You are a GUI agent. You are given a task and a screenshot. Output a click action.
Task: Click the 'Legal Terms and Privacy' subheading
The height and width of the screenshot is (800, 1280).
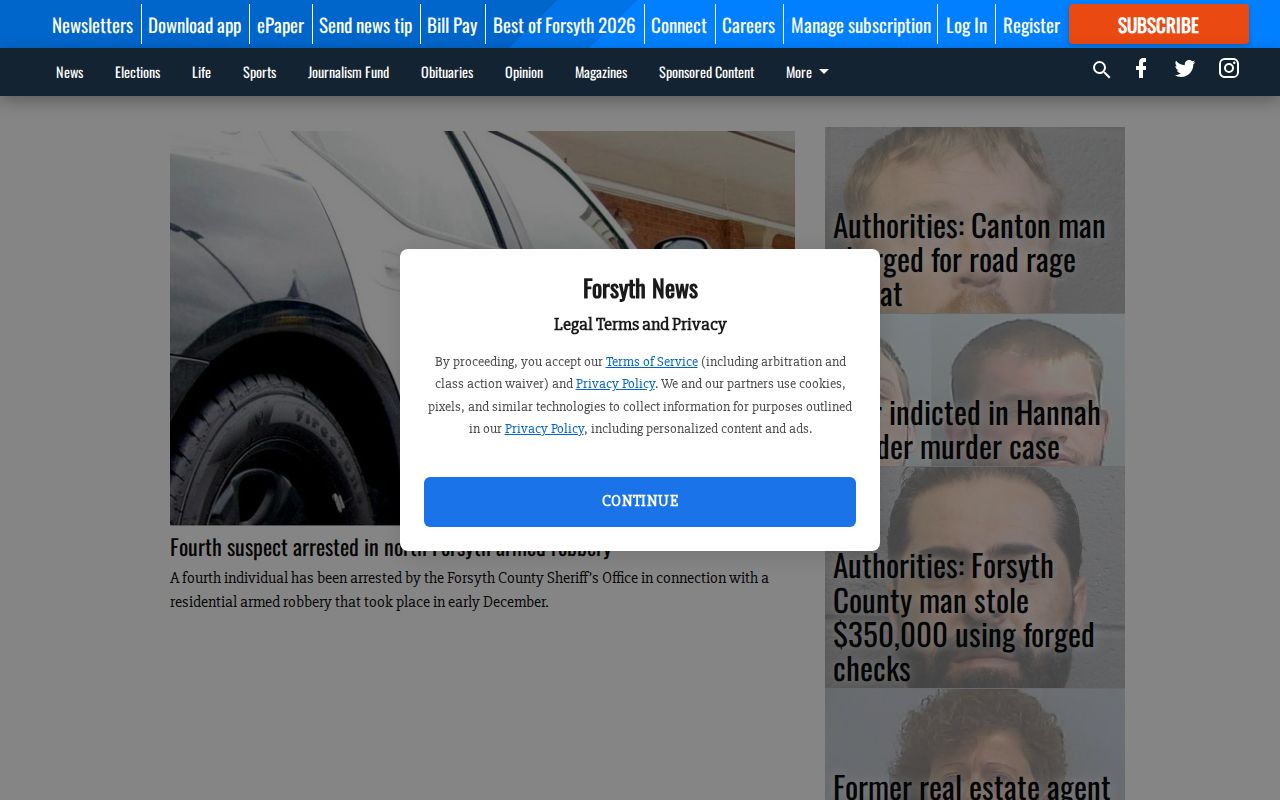coord(640,324)
